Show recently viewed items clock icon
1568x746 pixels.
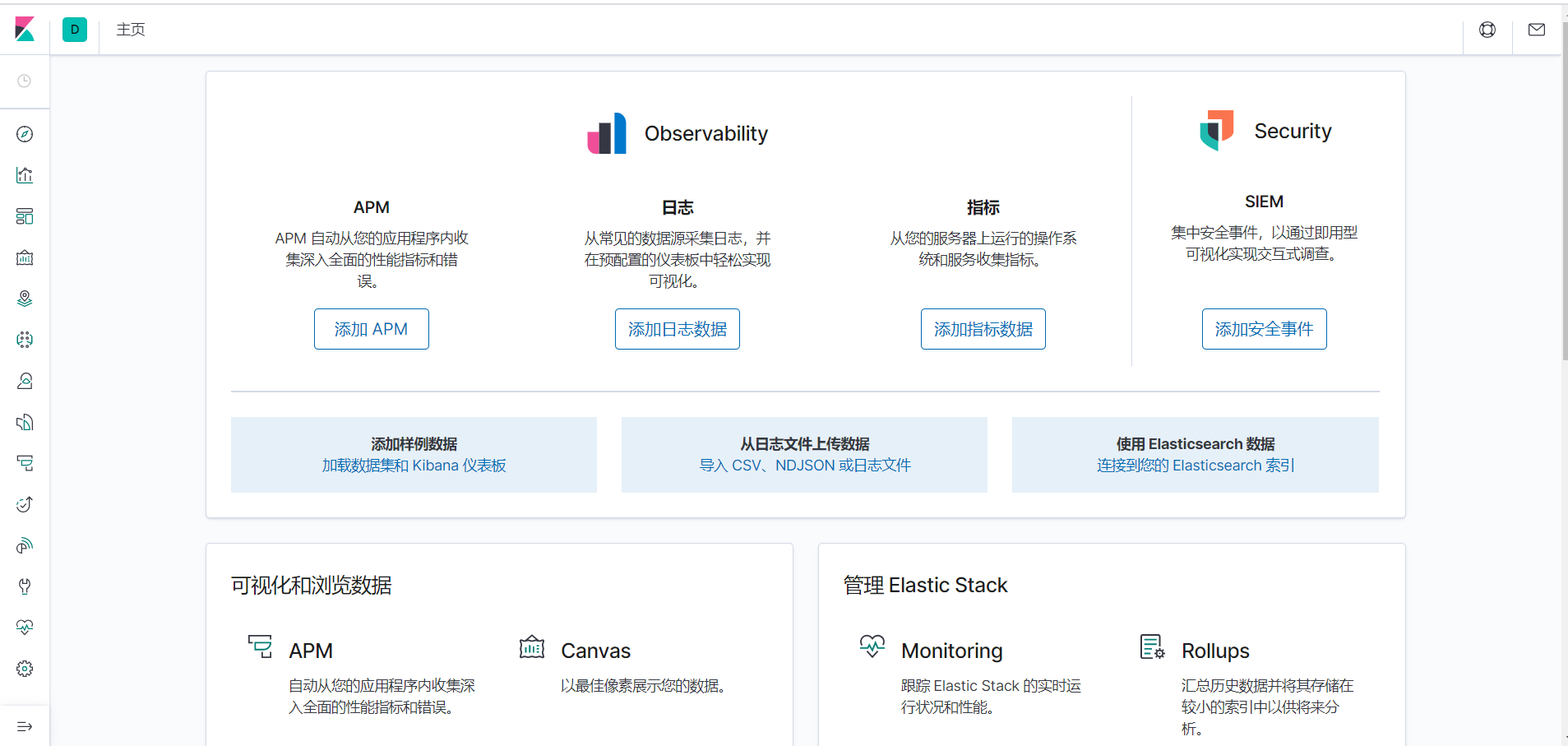pyautogui.click(x=25, y=81)
